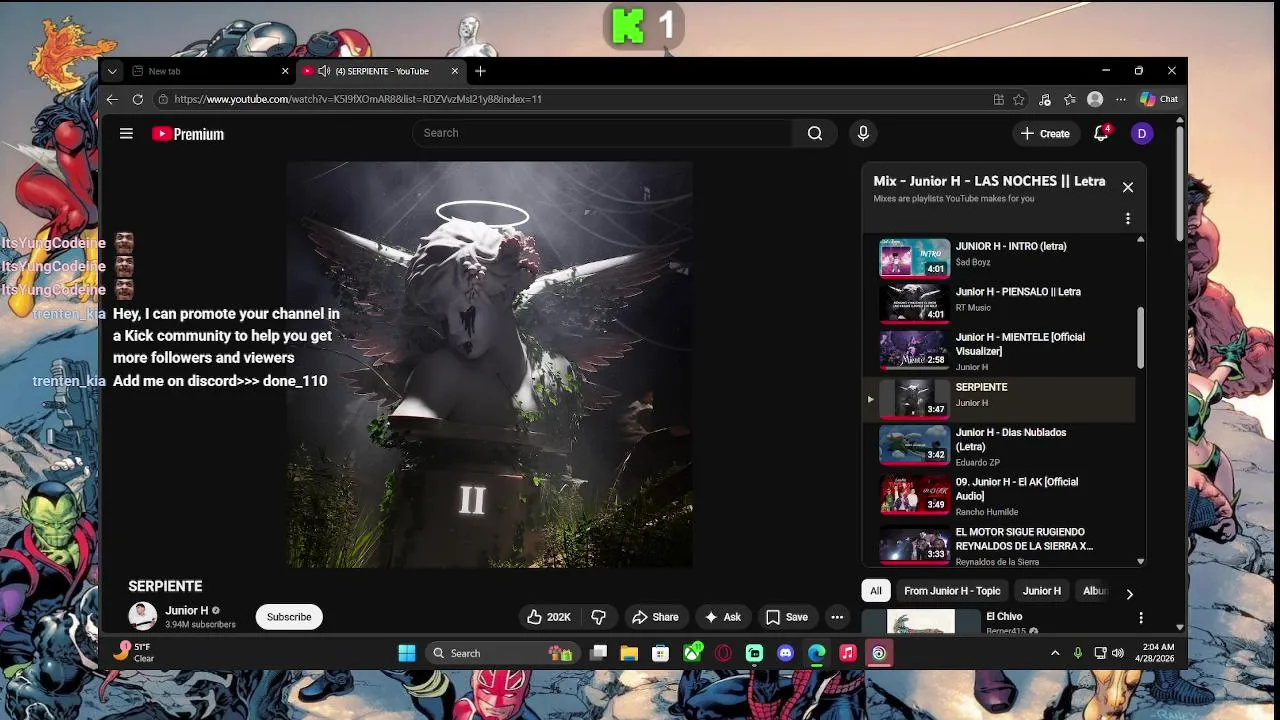Show more filter chips with arrow
Image resolution: width=1280 pixels, height=720 pixels.
[1129, 593]
